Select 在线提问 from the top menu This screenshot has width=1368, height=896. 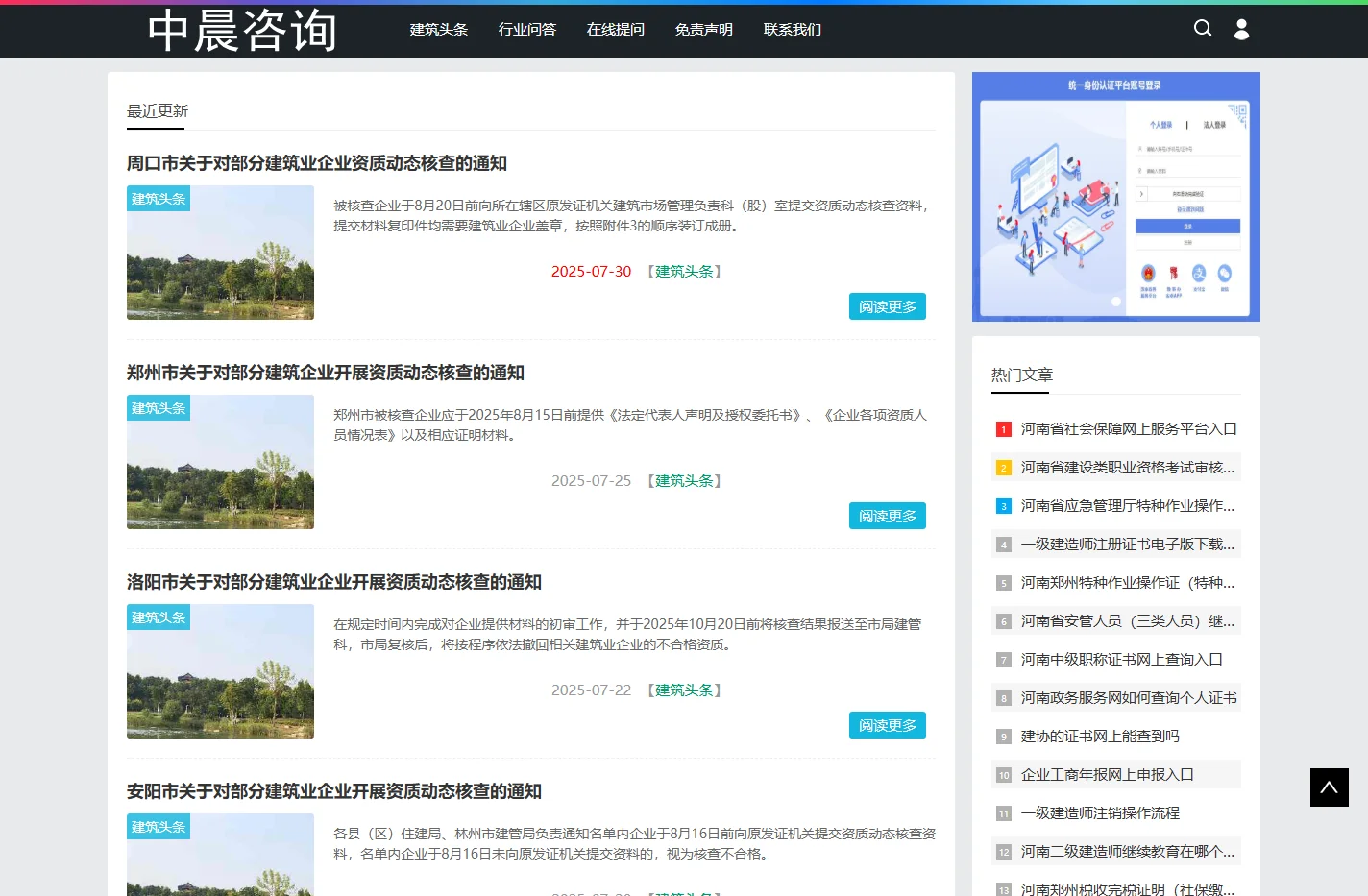[x=616, y=30]
